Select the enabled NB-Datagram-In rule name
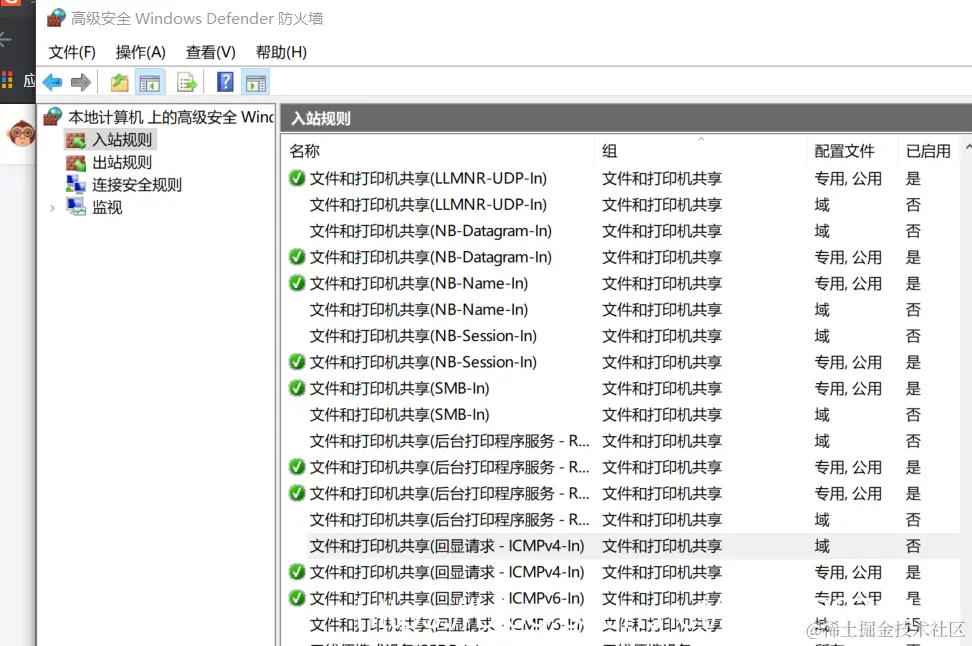The height and width of the screenshot is (646, 972). 431,257
